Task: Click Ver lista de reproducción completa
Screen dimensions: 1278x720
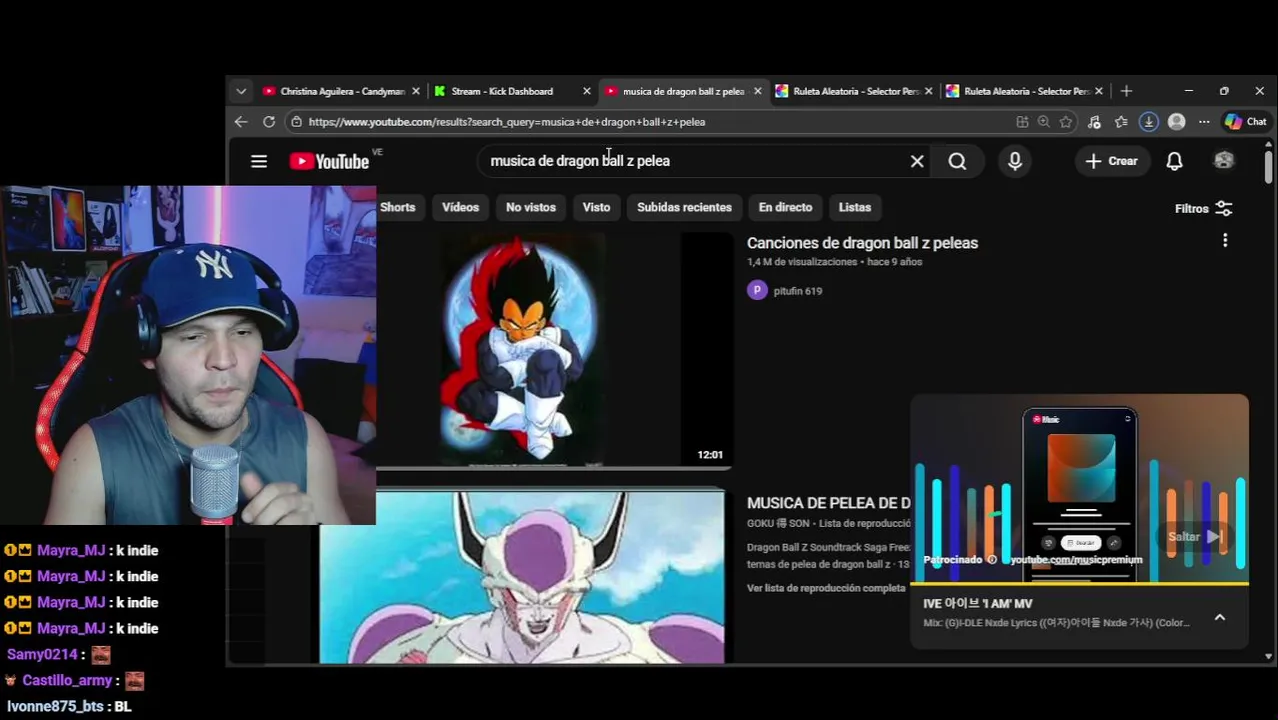Action: point(826,588)
